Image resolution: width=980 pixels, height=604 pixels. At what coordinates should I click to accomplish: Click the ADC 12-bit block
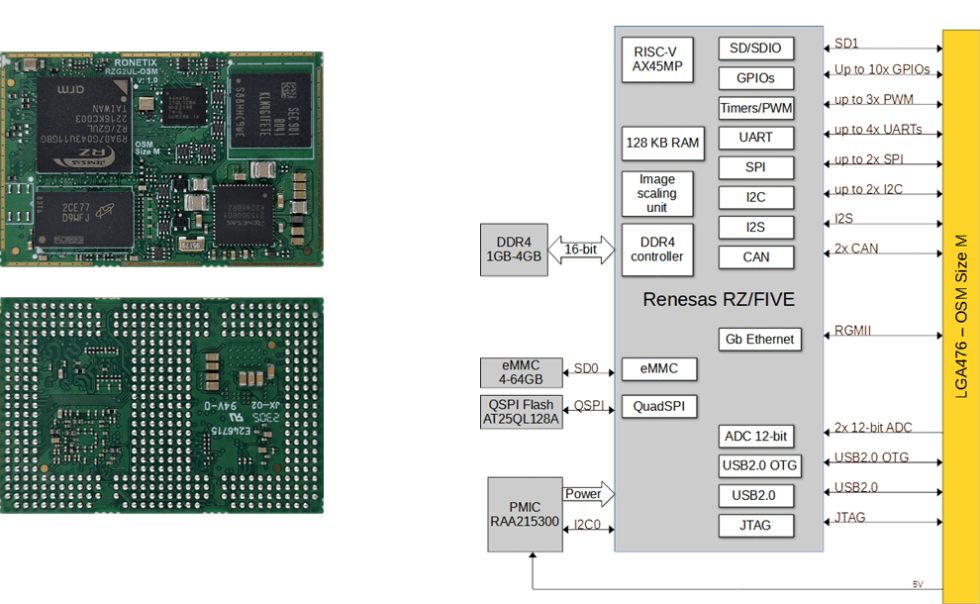[x=756, y=436]
